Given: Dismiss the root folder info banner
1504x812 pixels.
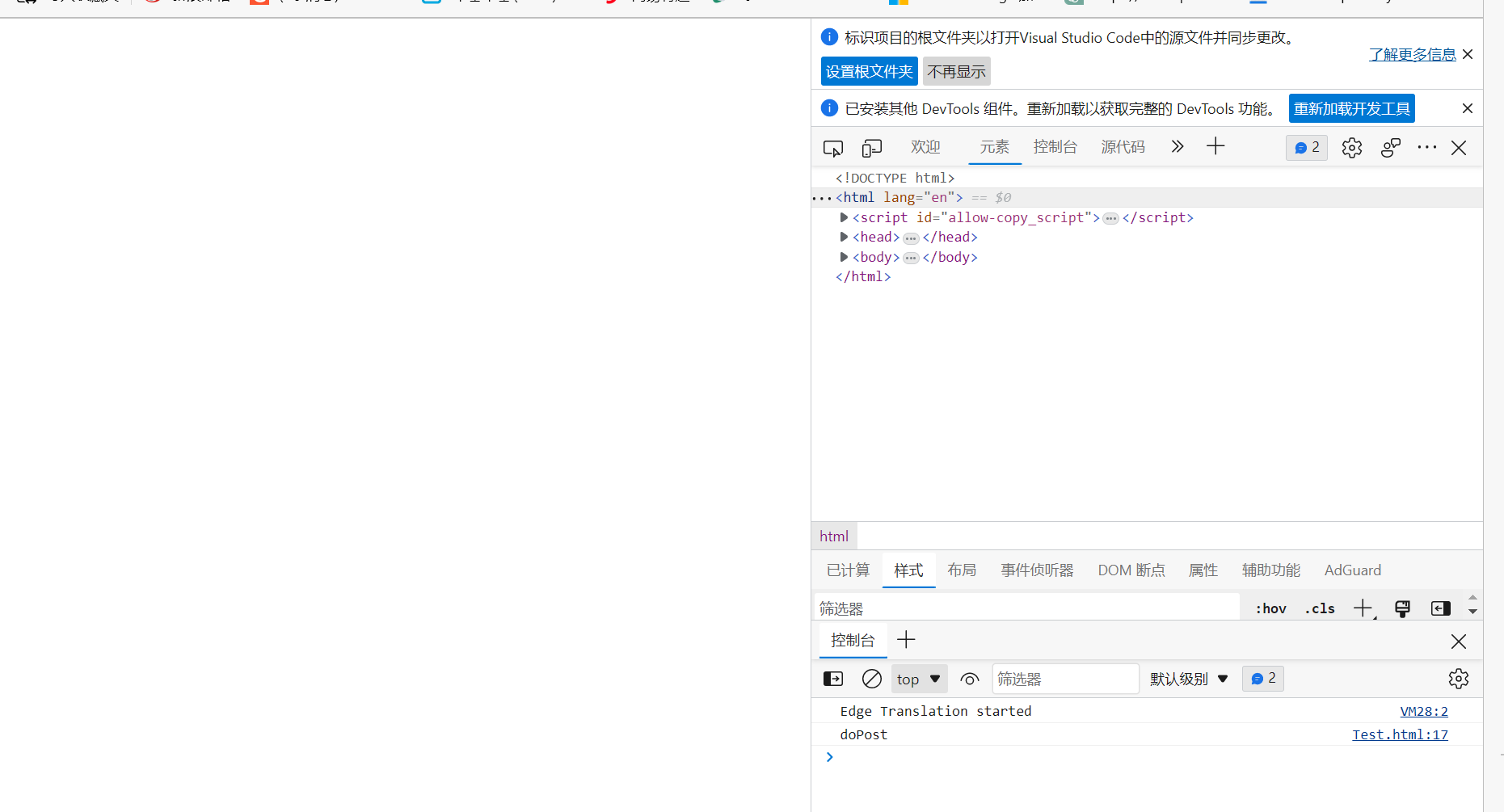Looking at the screenshot, I should (x=1468, y=54).
